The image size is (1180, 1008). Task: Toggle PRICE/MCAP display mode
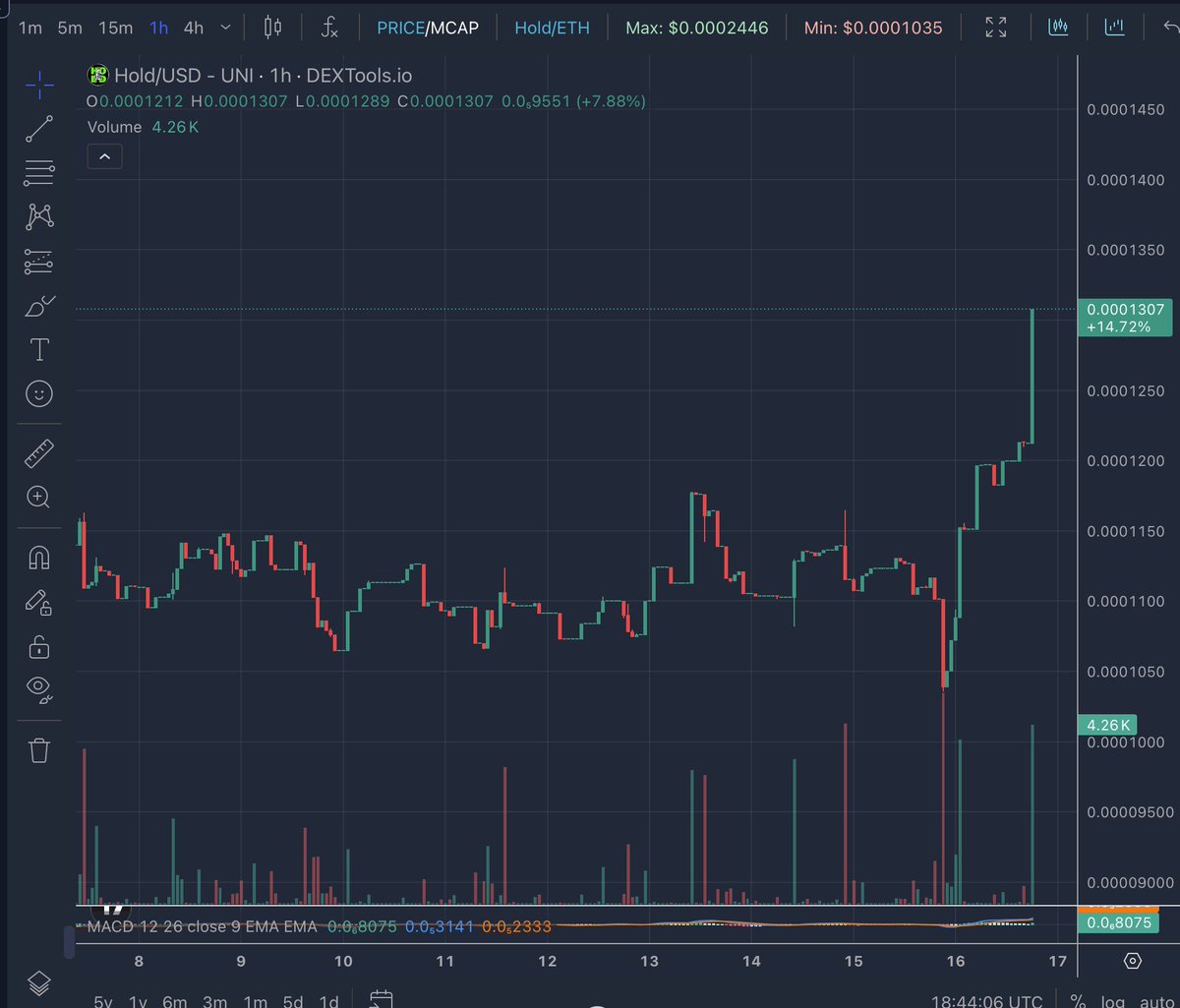pyautogui.click(x=428, y=28)
